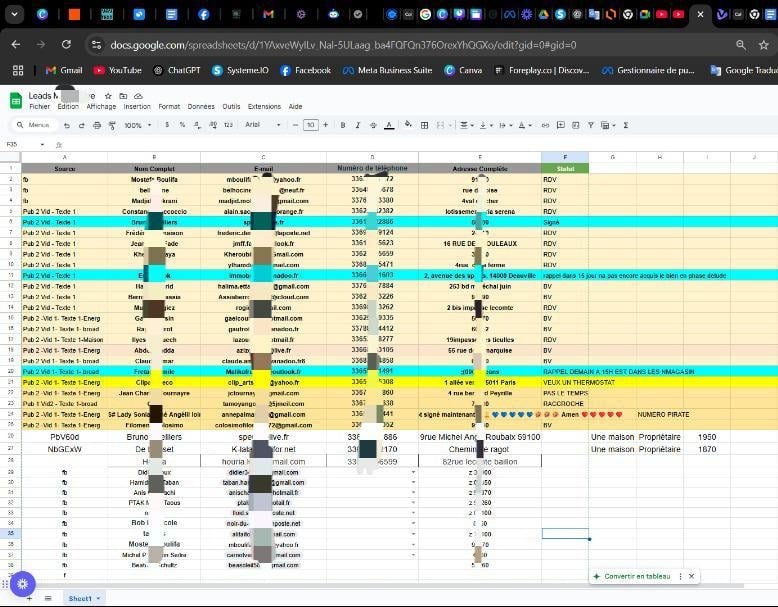The image size is (778, 607).
Task: Open the Systeme.IO bookmark
Action: point(241,70)
